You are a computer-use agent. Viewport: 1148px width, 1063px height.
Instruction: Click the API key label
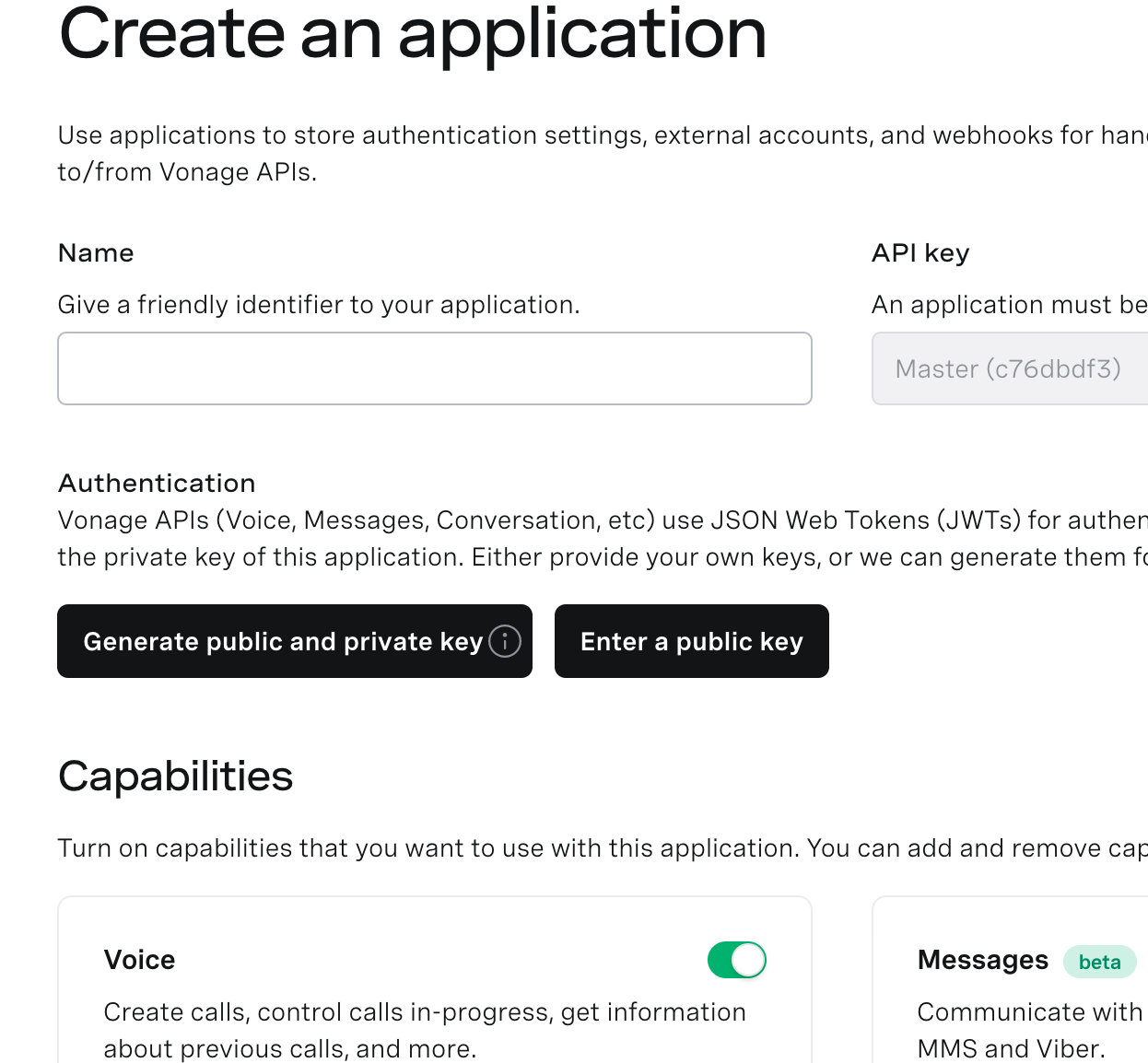click(x=920, y=253)
